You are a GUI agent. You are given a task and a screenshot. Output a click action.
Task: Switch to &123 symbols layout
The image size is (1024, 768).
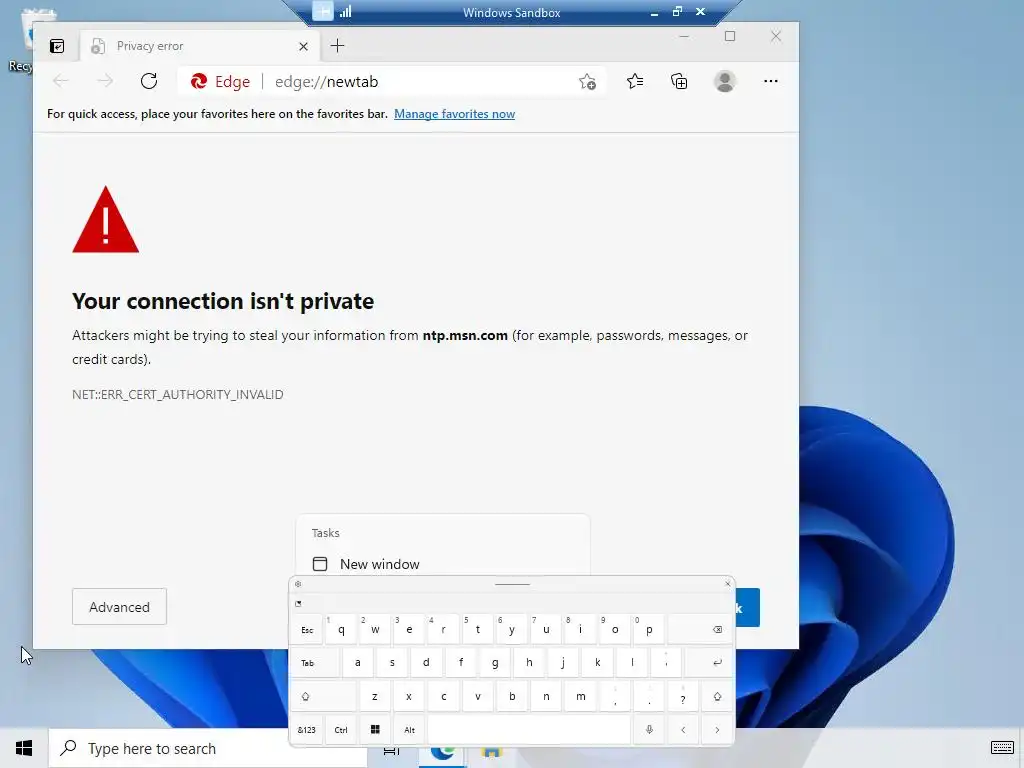click(307, 730)
